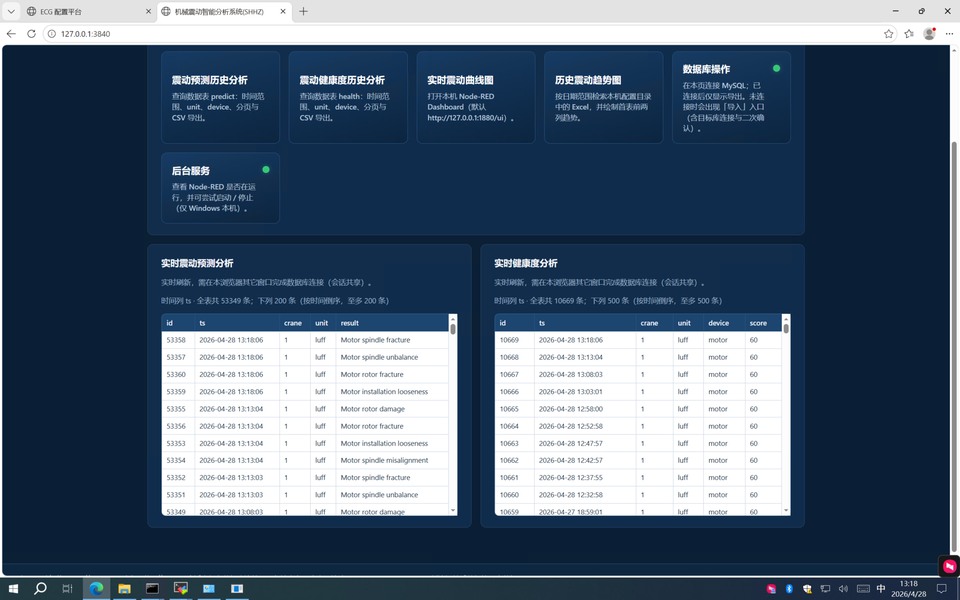Select prediction row id 53358
This screenshot has height=600, width=960.
[x=305, y=340]
